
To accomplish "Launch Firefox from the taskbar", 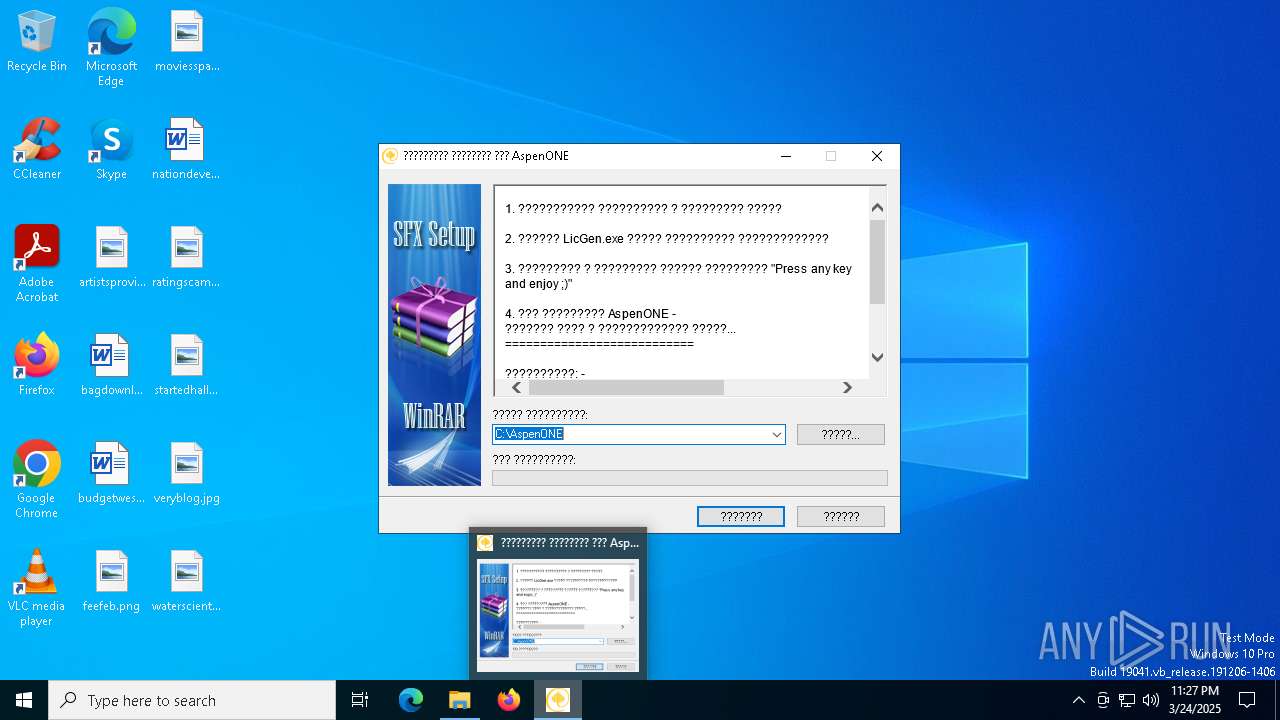I will tap(509, 700).
